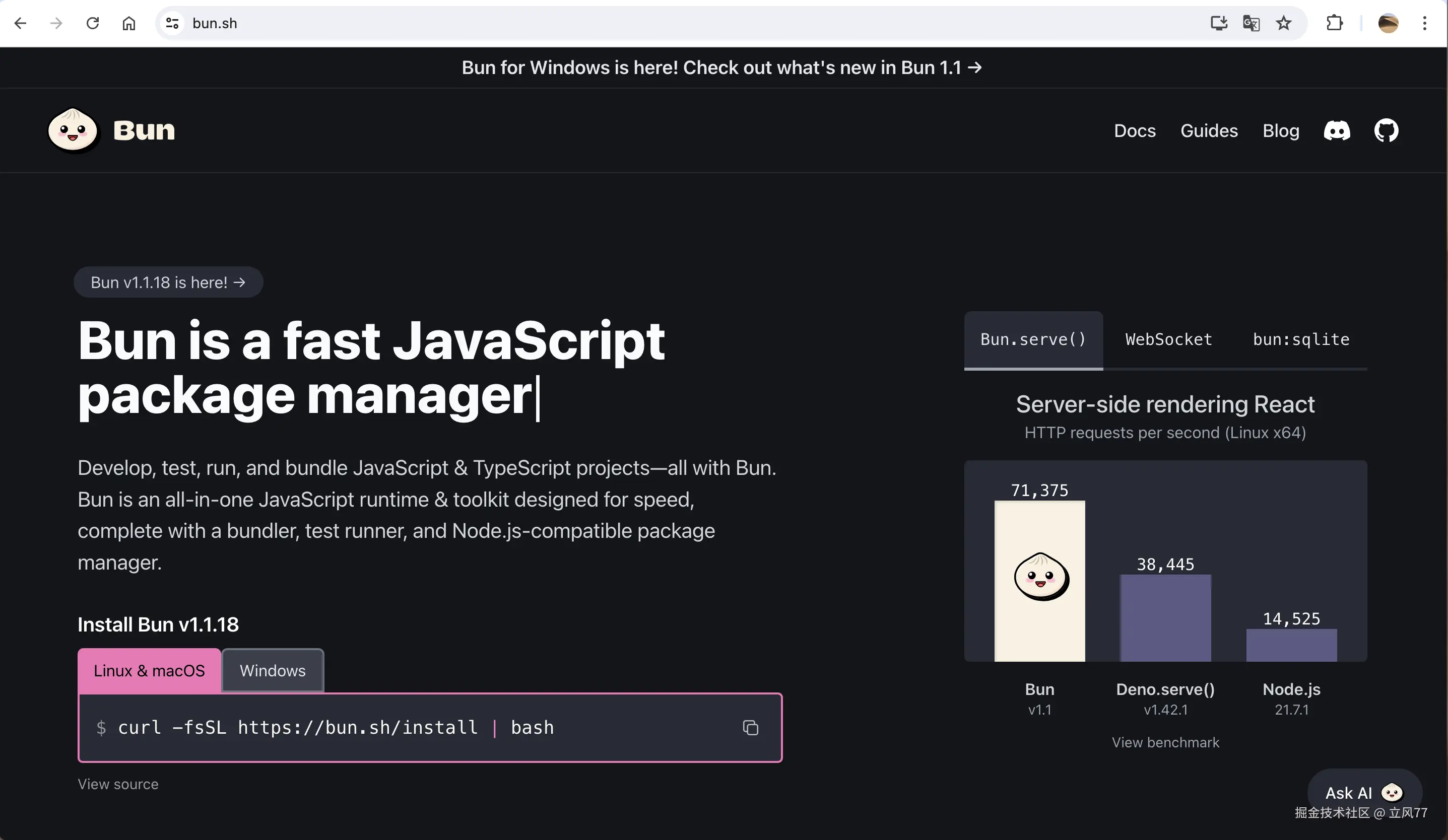
Task: Open the View benchmark link
Action: (1165, 742)
